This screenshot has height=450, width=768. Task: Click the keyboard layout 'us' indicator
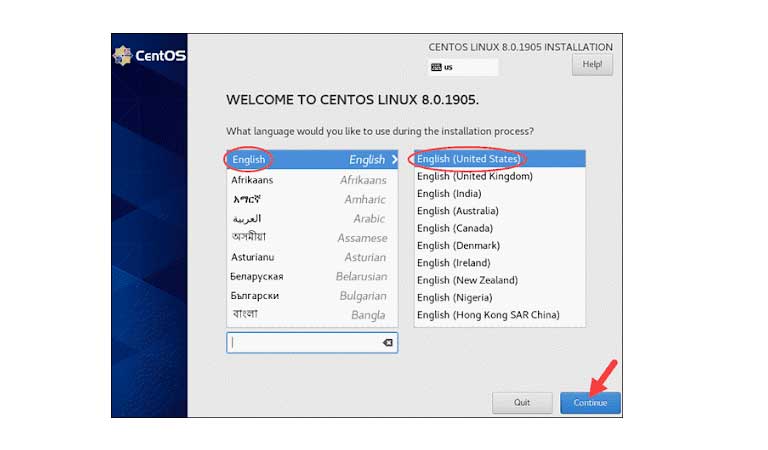click(463, 67)
